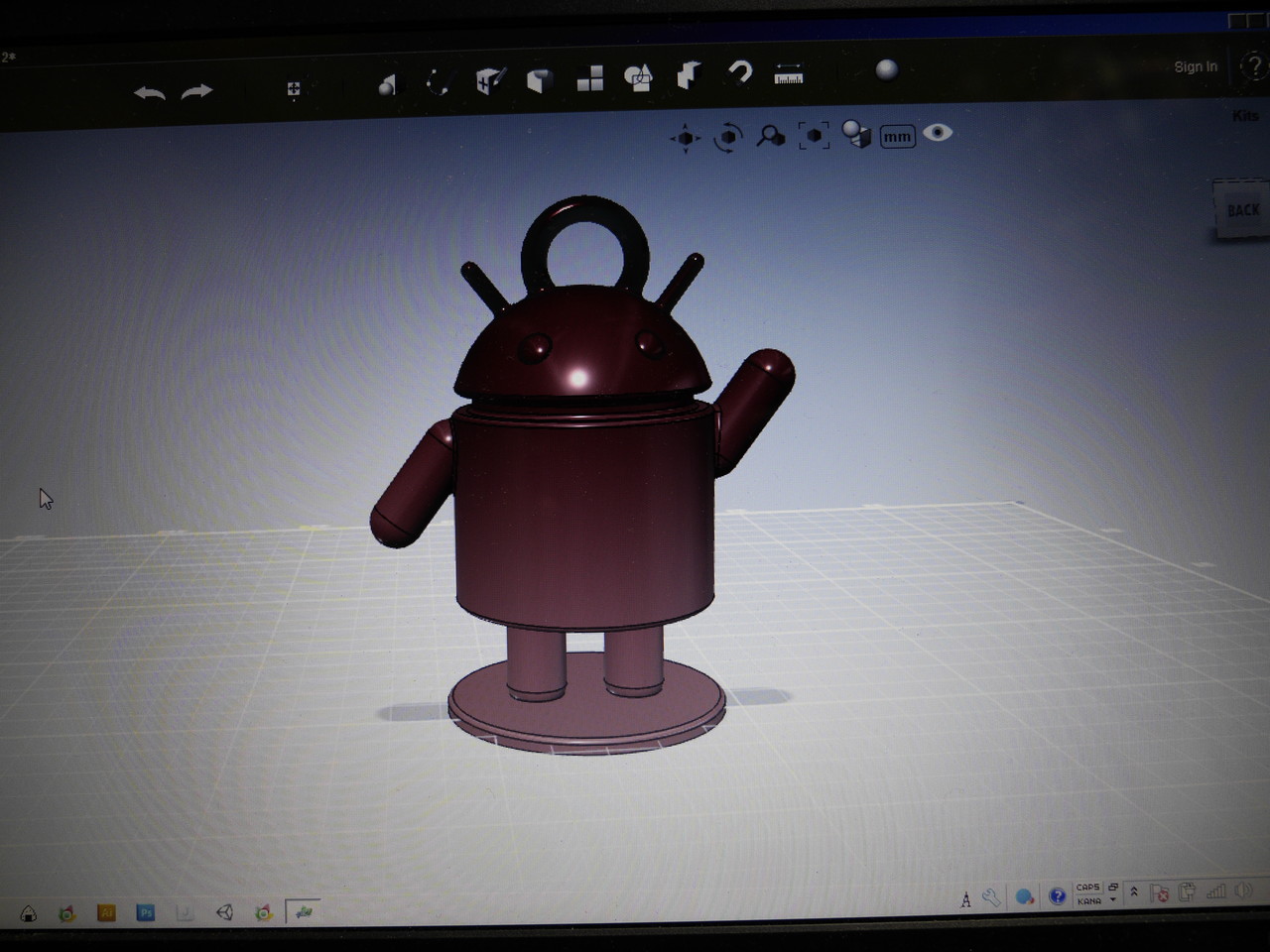Click the active 123D Design taskbar button
This screenshot has width=1270, height=952.
tap(304, 911)
